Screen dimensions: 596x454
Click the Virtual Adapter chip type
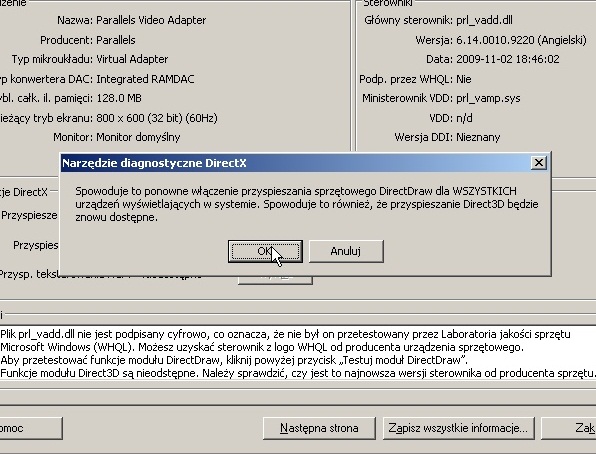pos(132,59)
